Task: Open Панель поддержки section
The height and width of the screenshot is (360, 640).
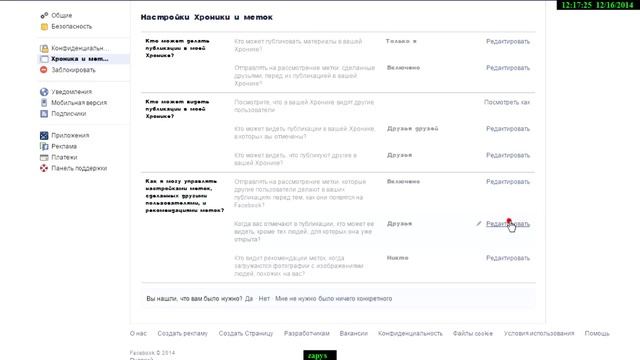Action: (79, 168)
